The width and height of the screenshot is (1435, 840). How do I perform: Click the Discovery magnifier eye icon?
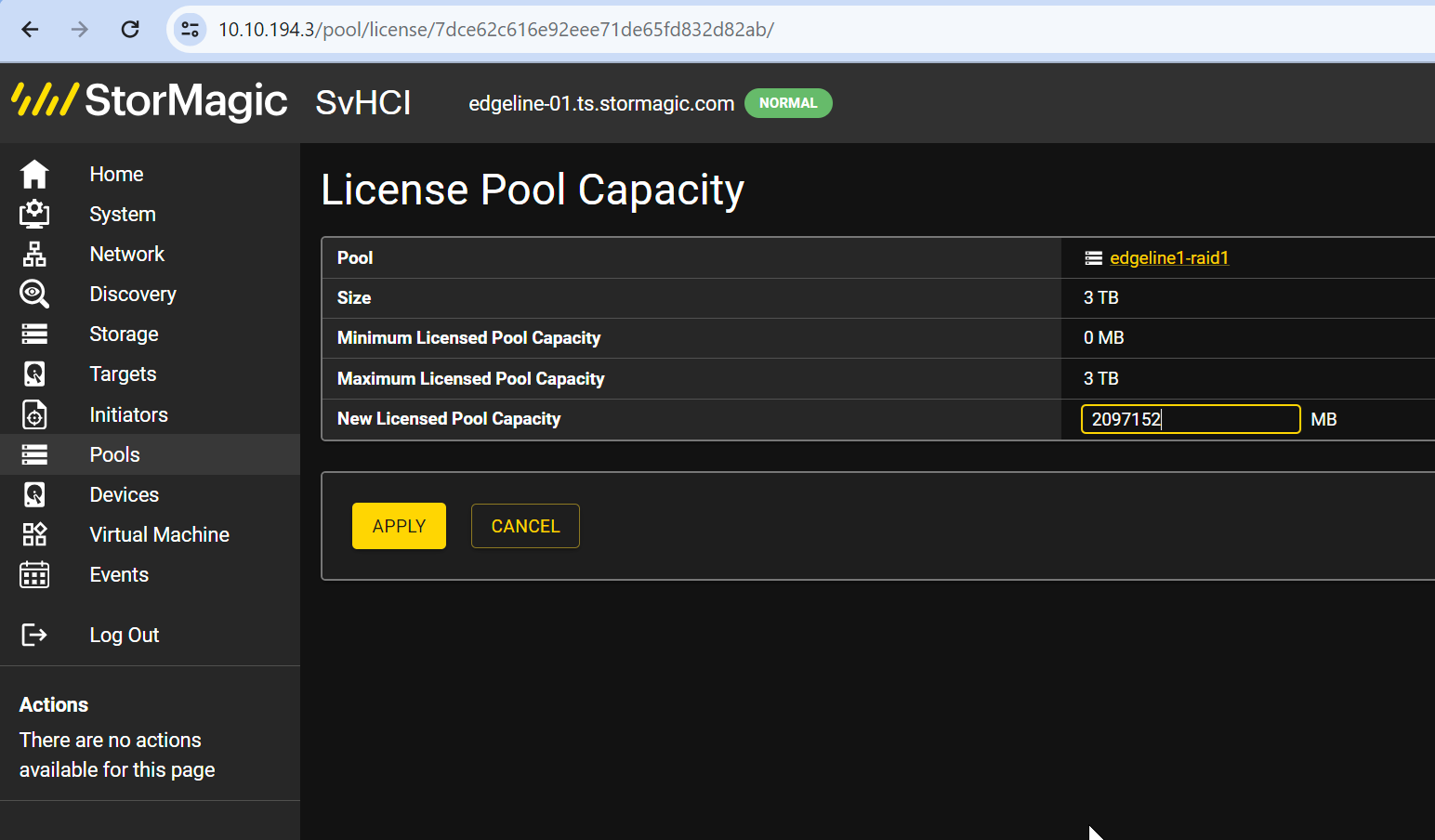click(x=34, y=294)
